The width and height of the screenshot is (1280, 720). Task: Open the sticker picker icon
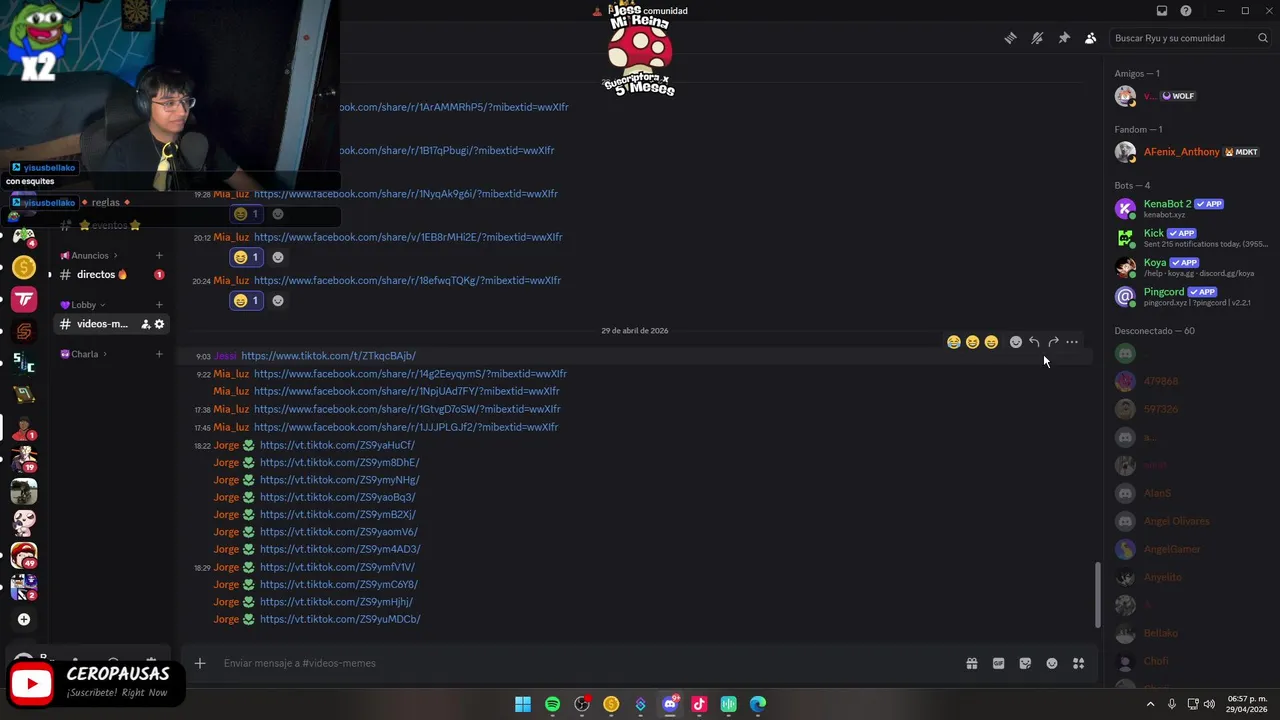1025,663
